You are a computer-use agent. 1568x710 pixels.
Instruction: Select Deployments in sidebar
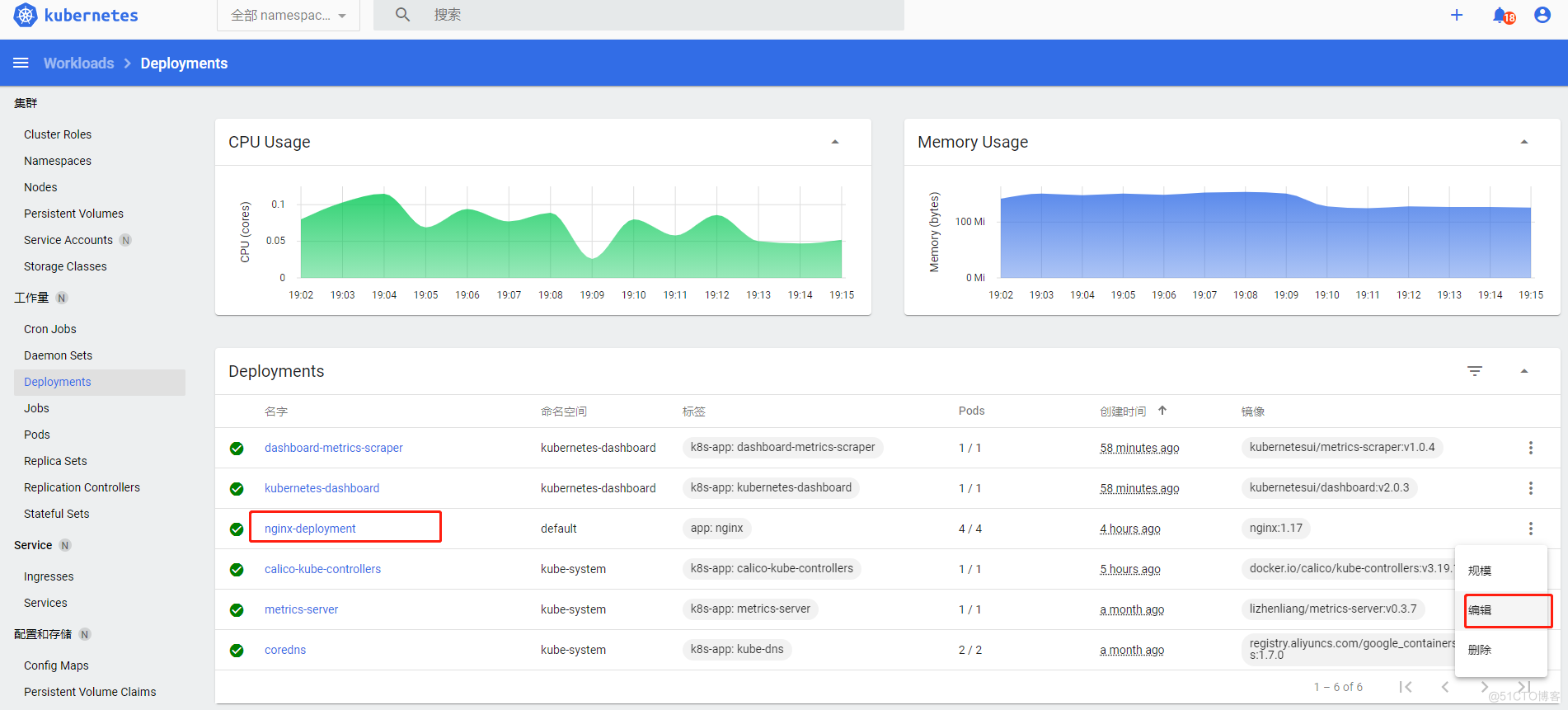tap(99, 382)
